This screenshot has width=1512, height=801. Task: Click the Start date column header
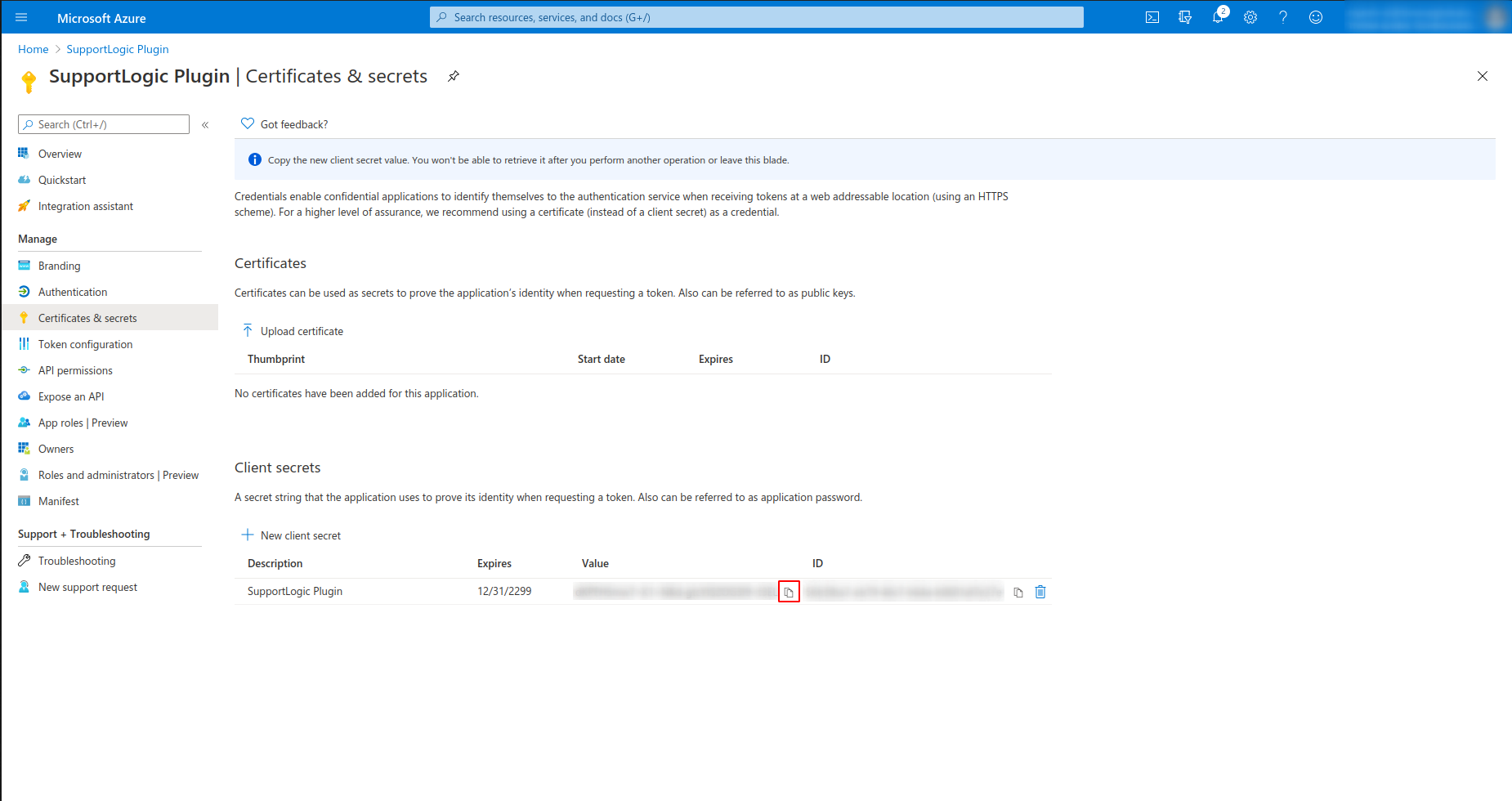click(602, 359)
